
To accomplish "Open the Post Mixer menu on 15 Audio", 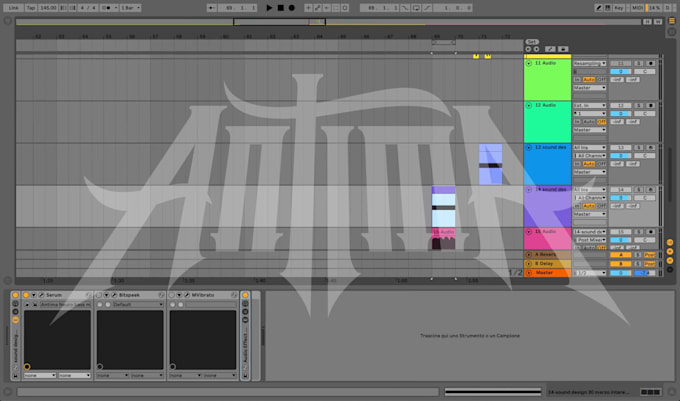I will click(589, 240).
